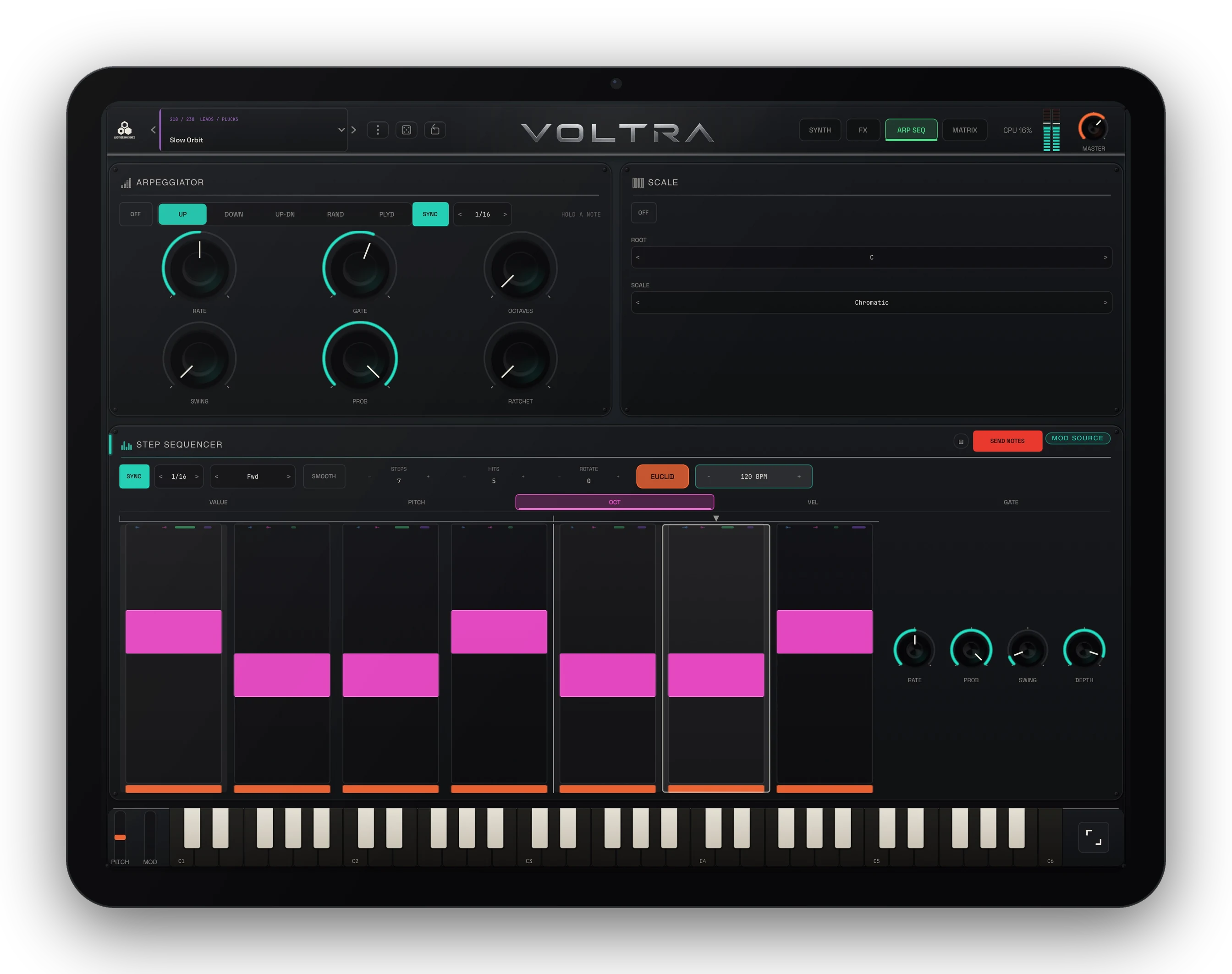This screenshot has width=1232, height=974.
Task: Select the previous scale before Chromatic
Action: click(638, 303)
